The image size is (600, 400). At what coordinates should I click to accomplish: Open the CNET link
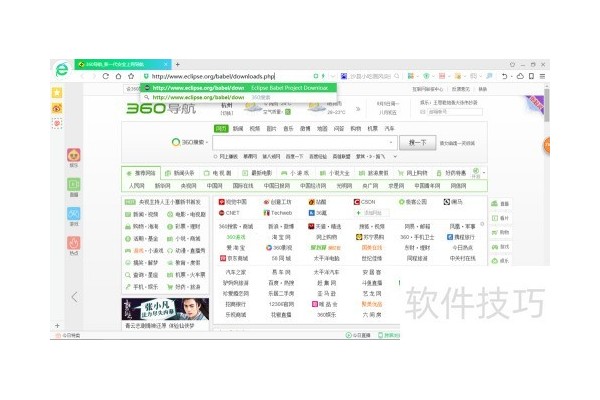pyautogui.click(x=229, y=213)
